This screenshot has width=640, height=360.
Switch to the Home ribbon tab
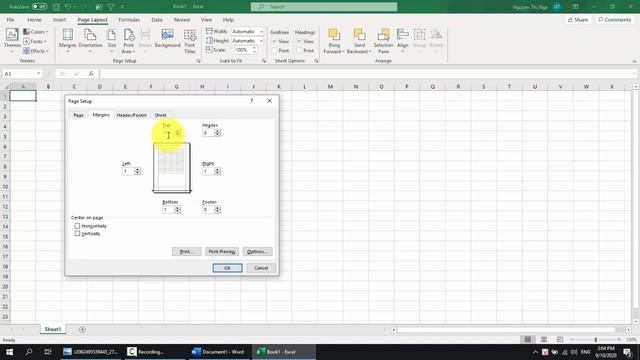(34, 20)
